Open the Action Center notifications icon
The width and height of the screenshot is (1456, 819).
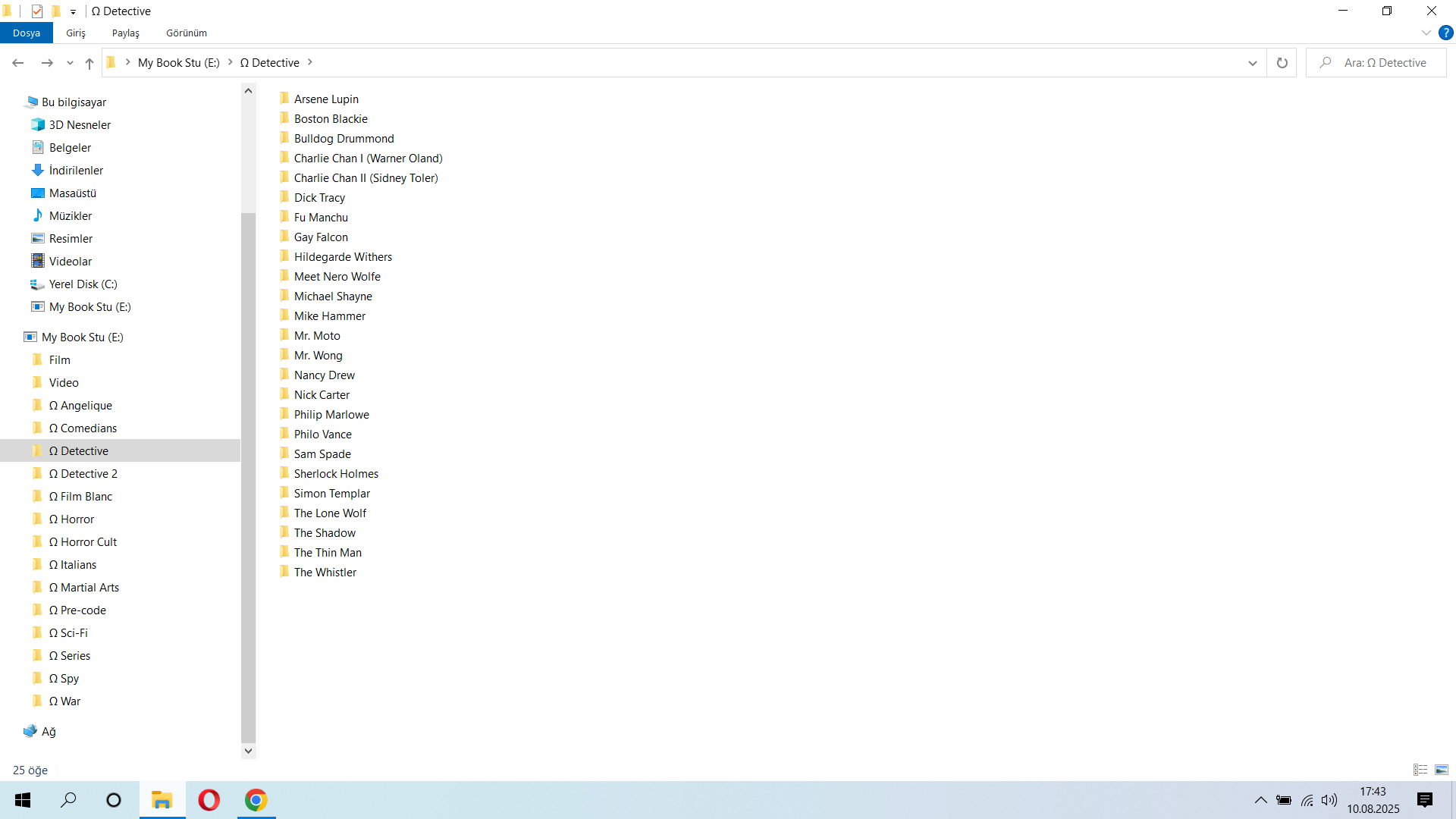[x=1424, y=800]
